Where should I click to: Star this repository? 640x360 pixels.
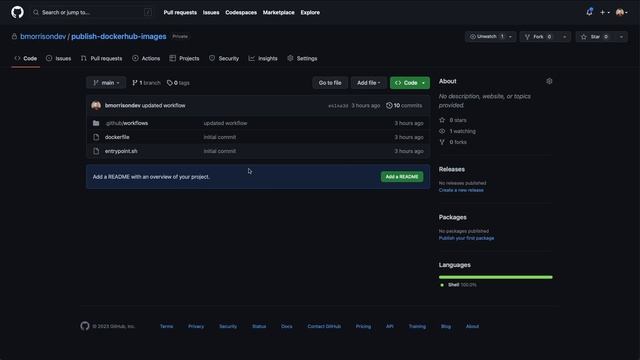[x=596, y=37]
